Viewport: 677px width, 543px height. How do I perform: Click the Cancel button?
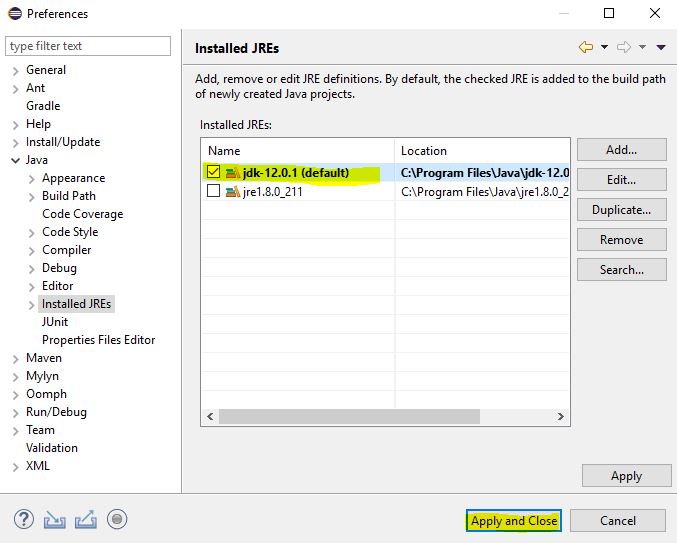pos(618,521)
